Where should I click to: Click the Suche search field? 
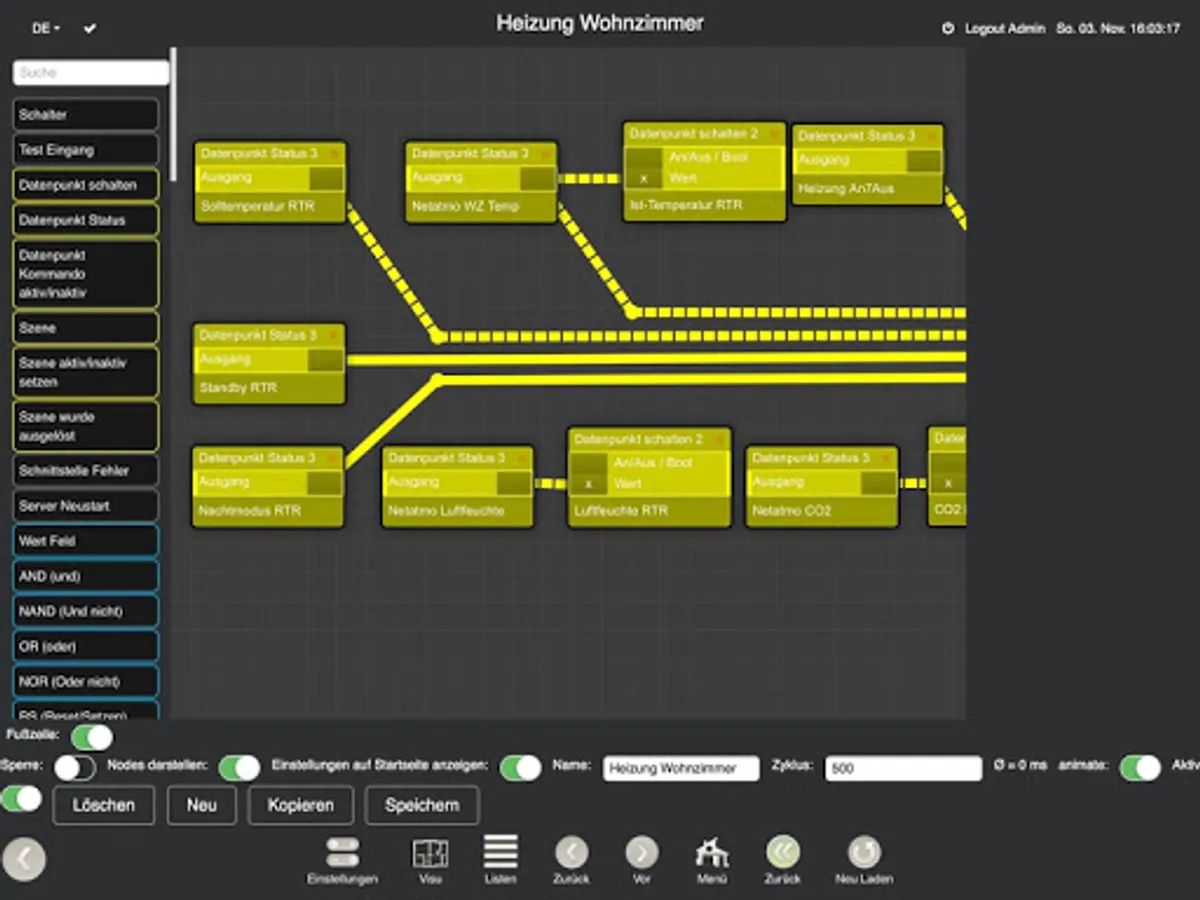(91, 73)
